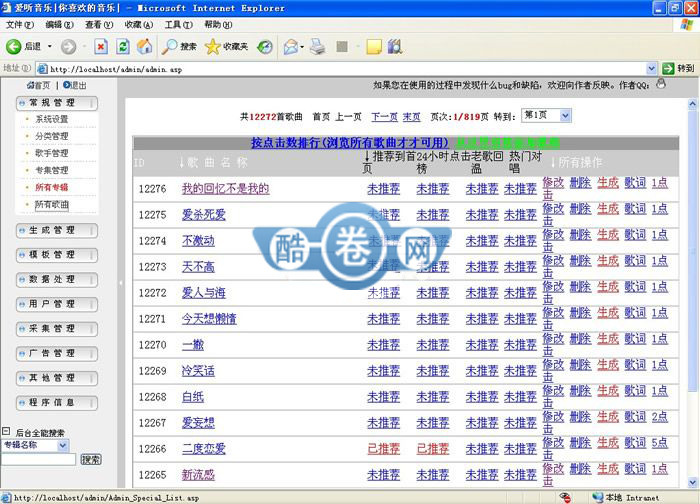This screenshot has height=504, width=700.
Task: Click the yellow note toolbar icon
Action: (374, 46)
